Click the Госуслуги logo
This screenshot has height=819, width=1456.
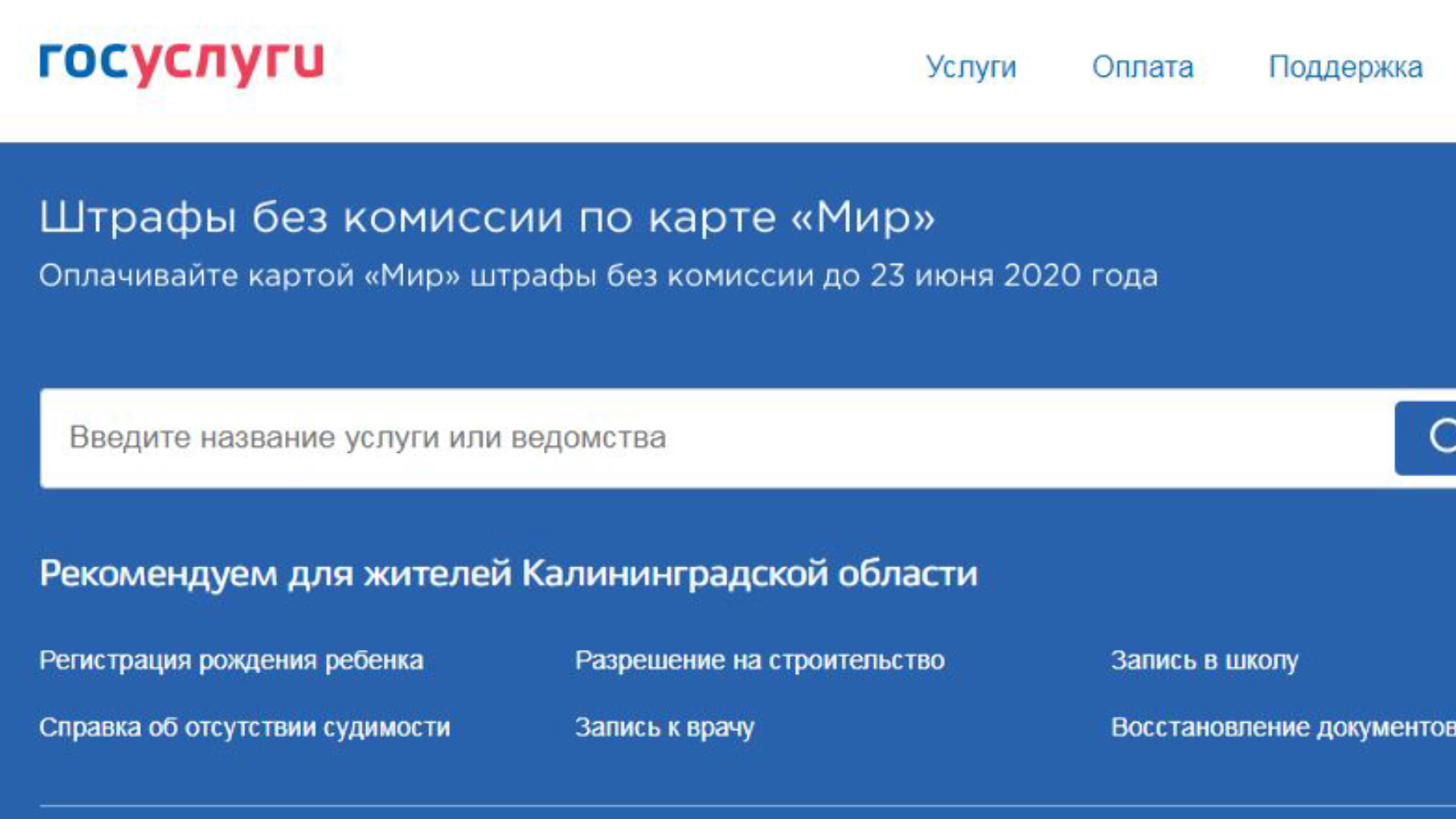(181, 64)
